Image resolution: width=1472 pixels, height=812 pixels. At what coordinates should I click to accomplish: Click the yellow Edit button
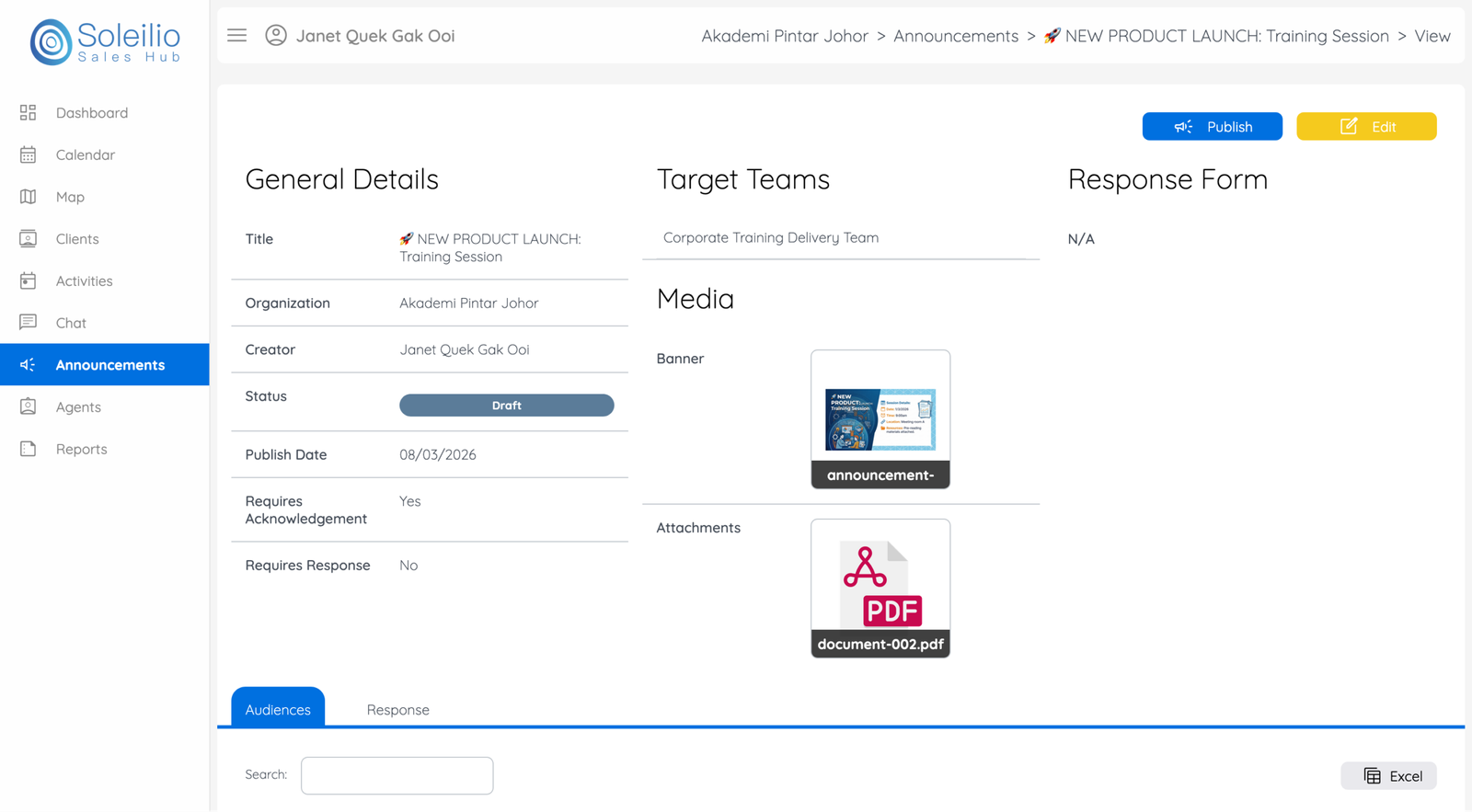(x=1366, y=127)
